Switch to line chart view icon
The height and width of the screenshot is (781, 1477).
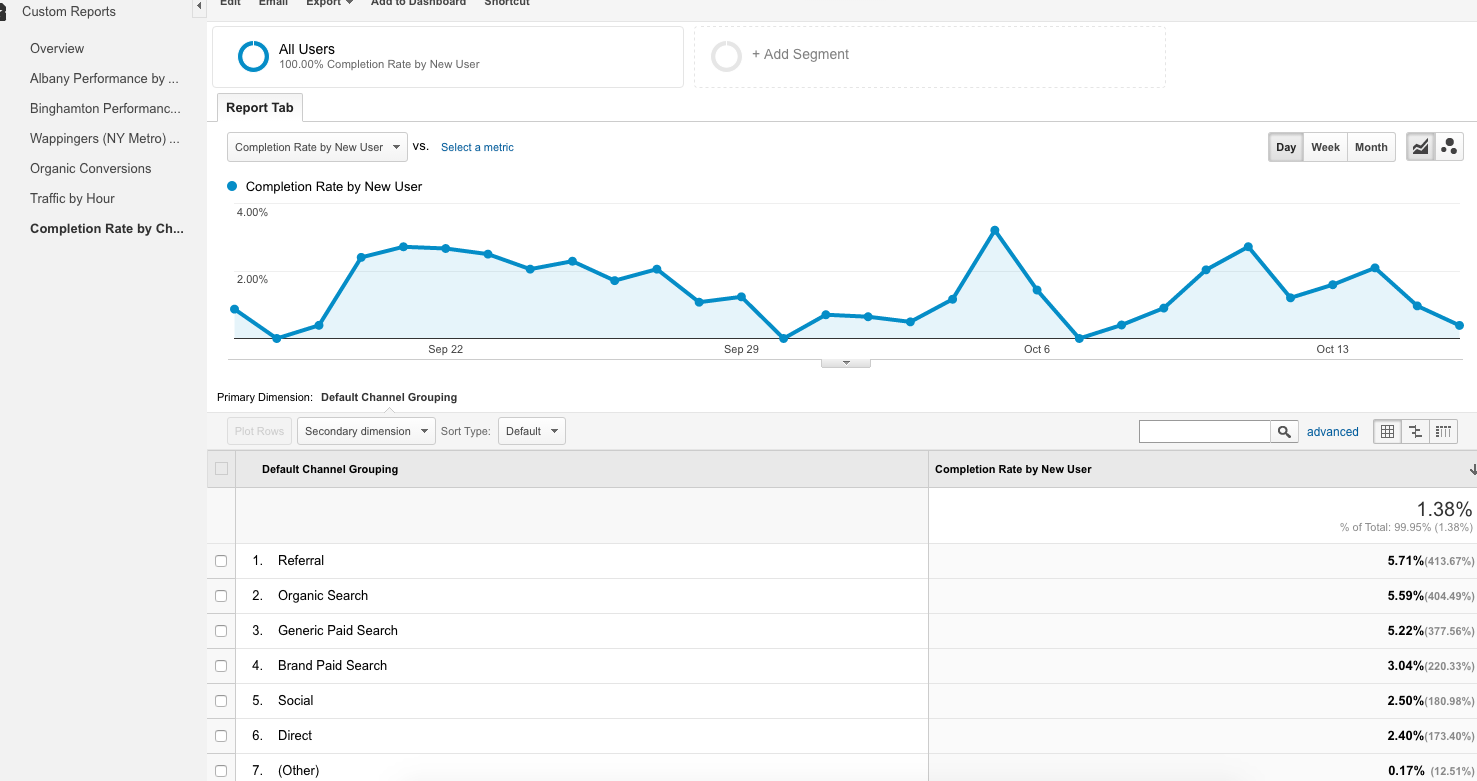click(x=1420, y=147)
